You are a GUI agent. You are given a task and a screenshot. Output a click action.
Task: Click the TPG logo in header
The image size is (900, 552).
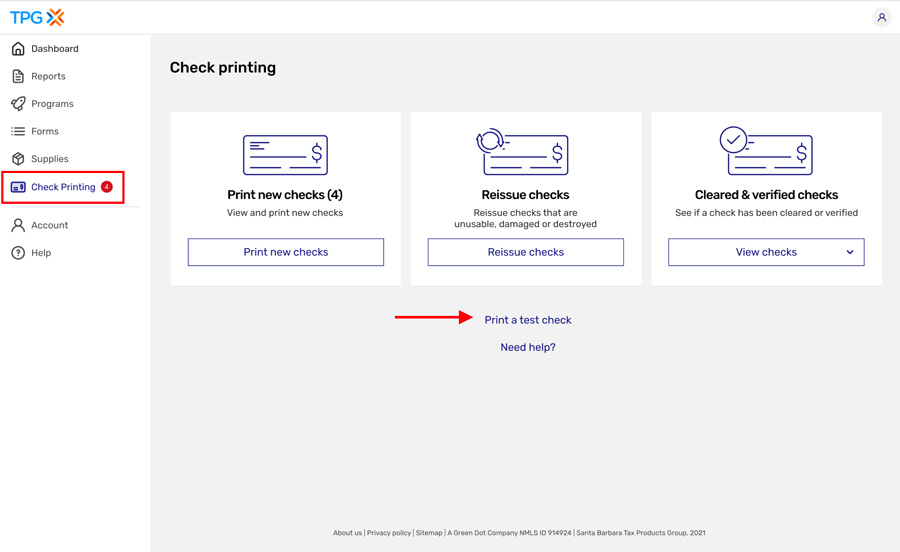click(37, 17)
